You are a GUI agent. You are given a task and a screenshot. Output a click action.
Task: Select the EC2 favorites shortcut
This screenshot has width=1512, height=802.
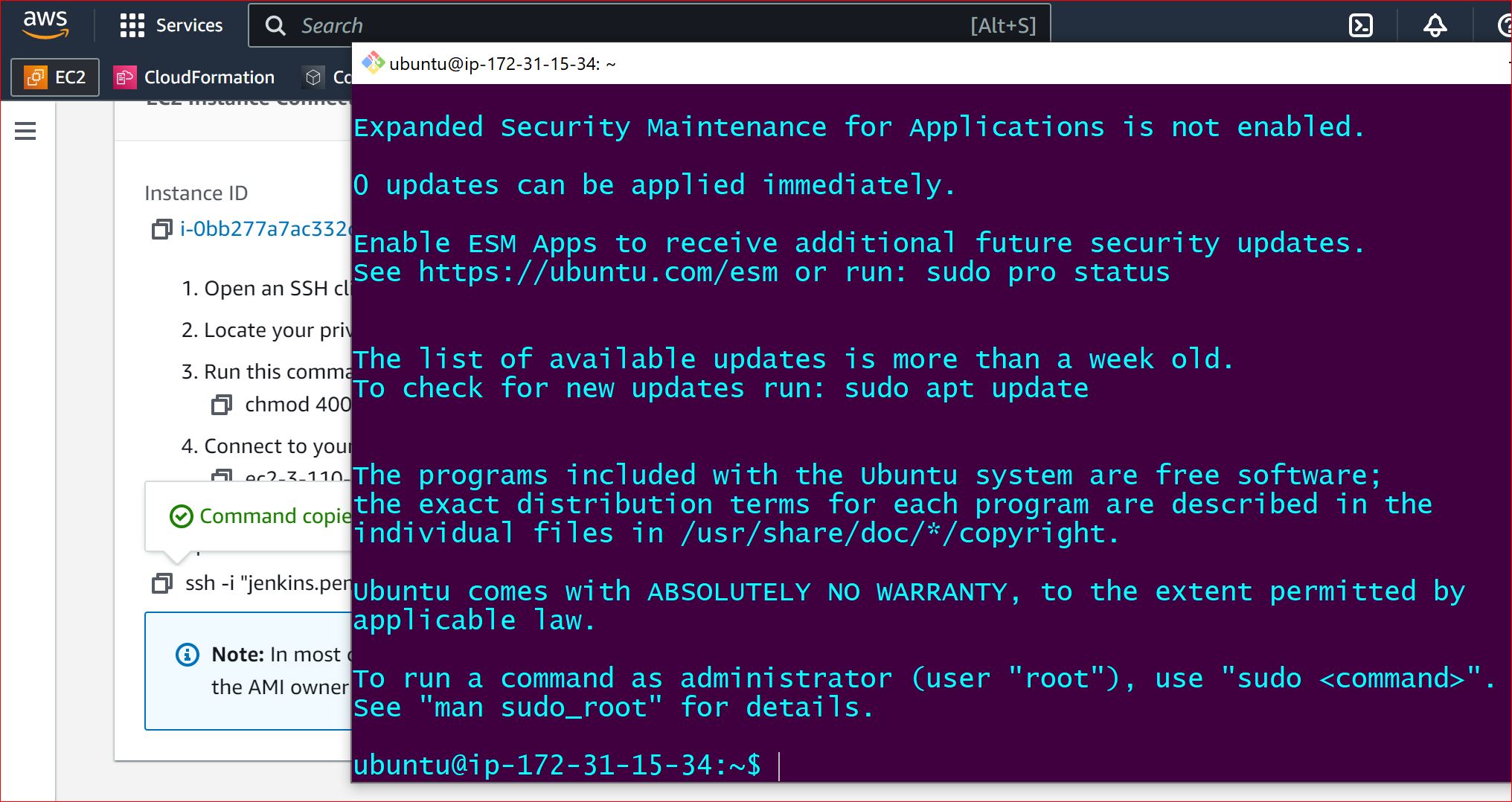tap(55, 77)
